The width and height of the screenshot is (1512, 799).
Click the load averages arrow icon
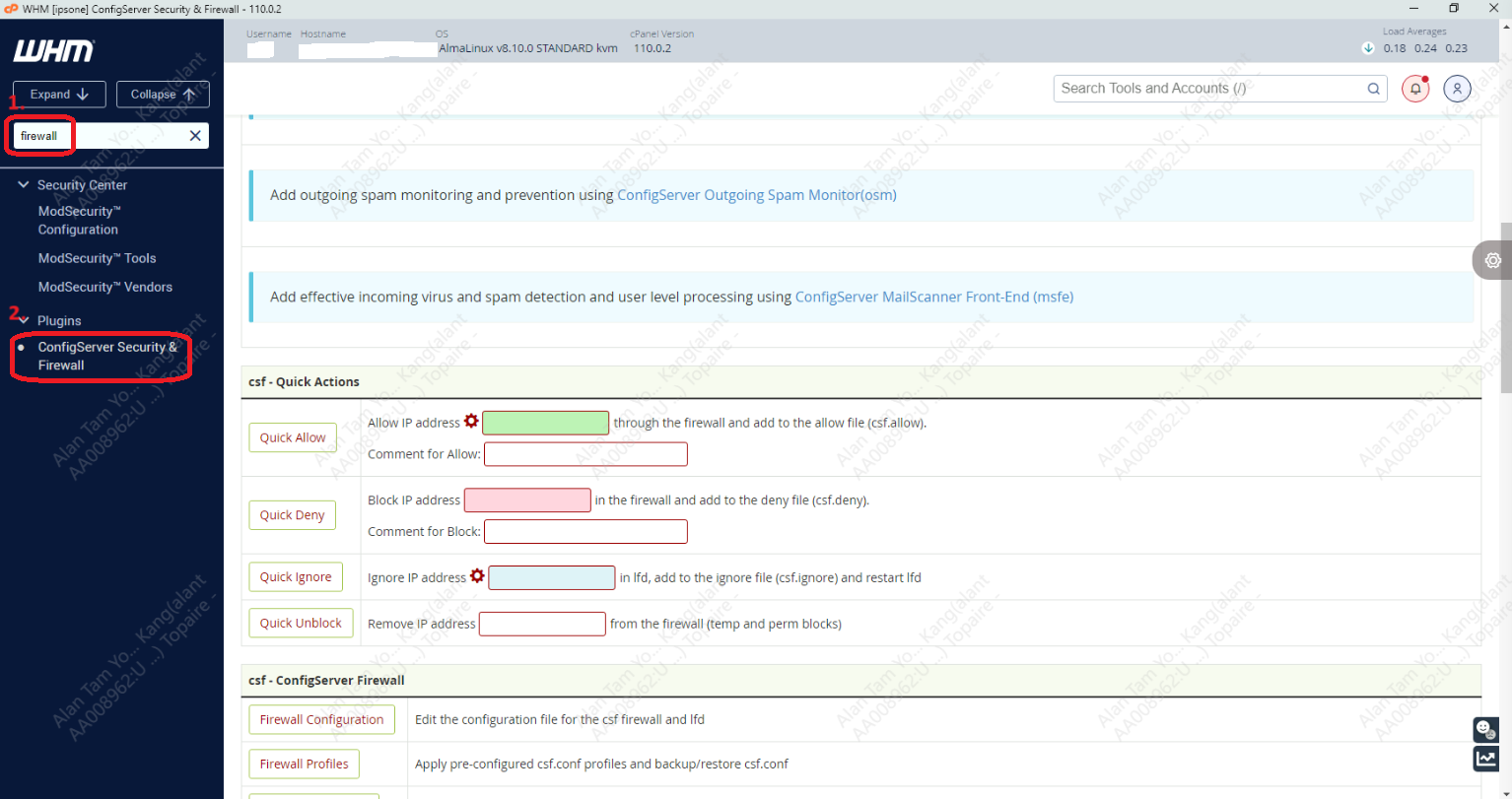[1368, 48]
